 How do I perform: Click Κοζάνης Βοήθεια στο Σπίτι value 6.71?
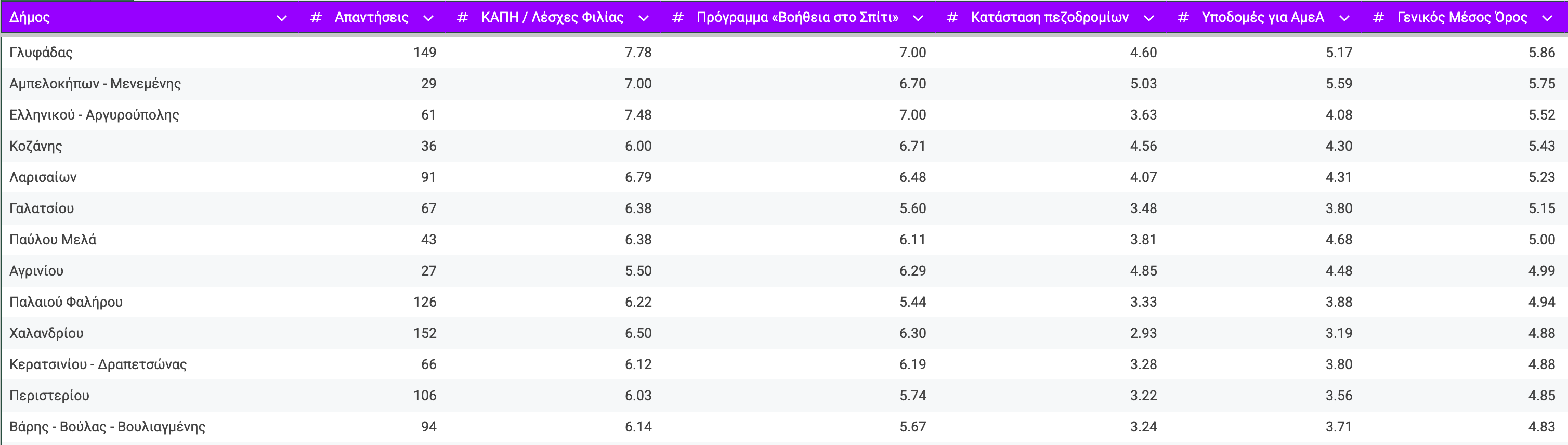point(912,146)
